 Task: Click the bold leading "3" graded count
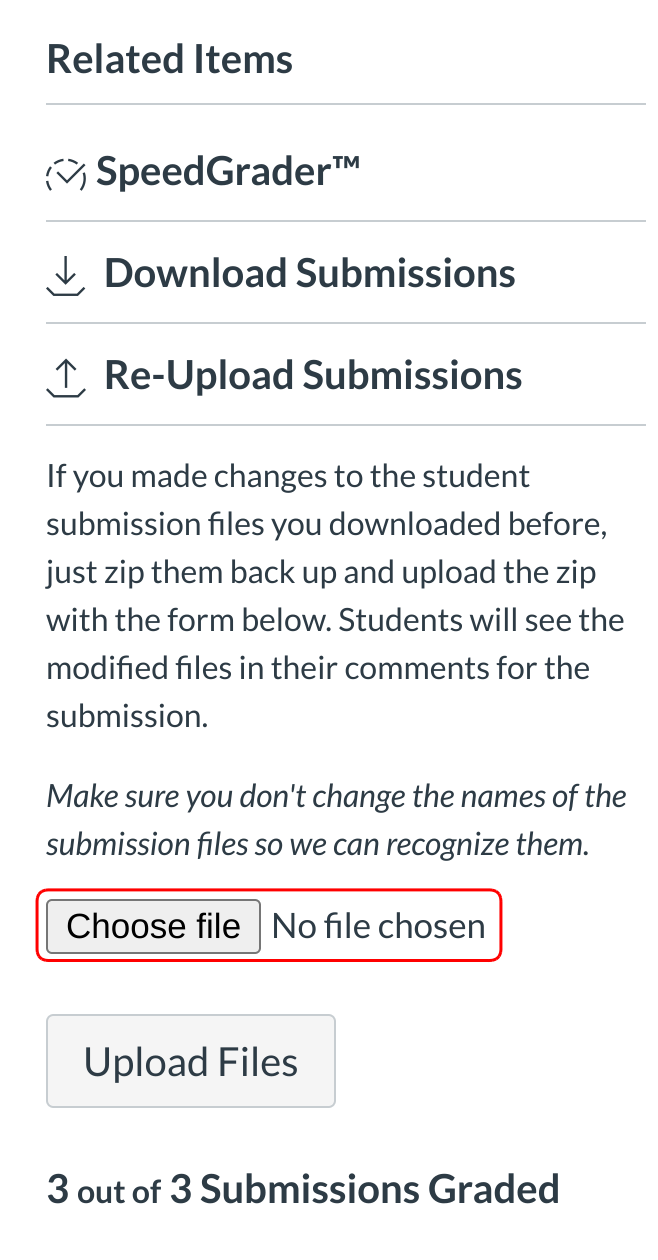[x=58, y=1189]
